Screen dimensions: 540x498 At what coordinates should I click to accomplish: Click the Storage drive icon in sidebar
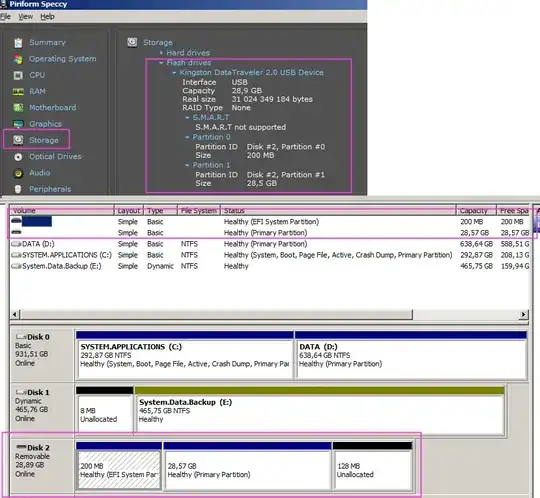click(18, 140)
